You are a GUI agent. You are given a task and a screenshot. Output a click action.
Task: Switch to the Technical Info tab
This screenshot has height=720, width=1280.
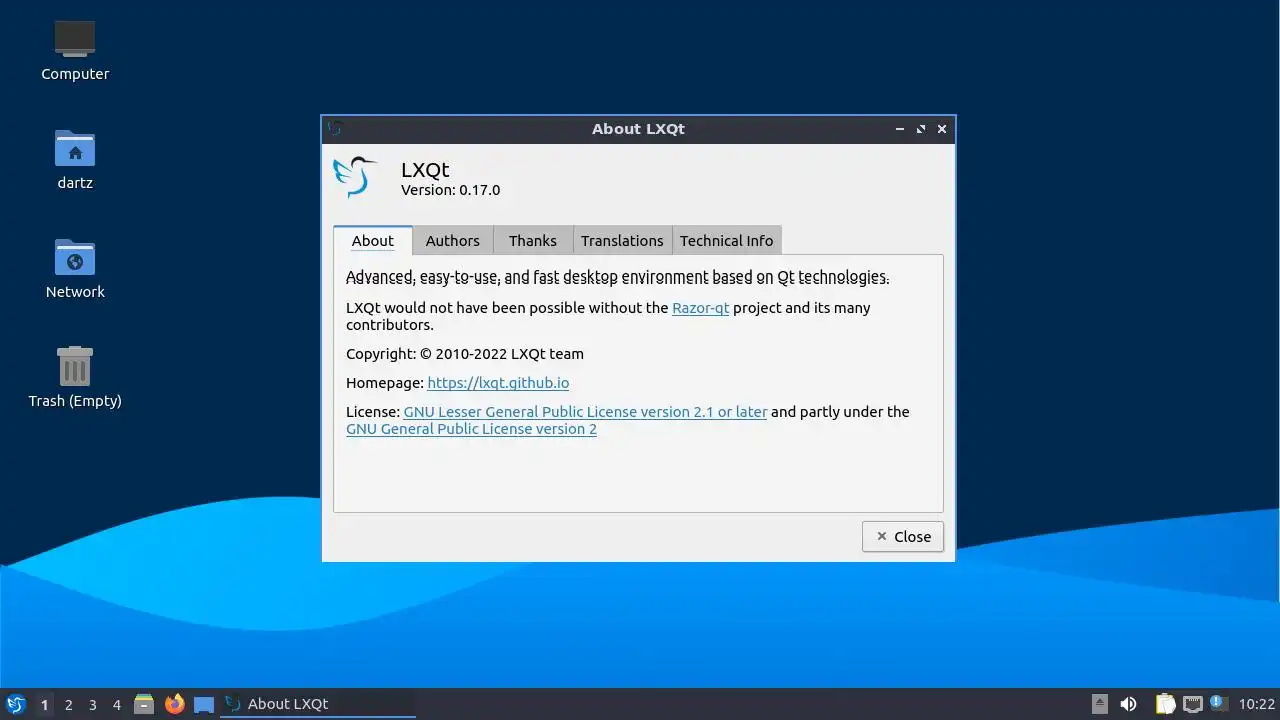[727, 241]
